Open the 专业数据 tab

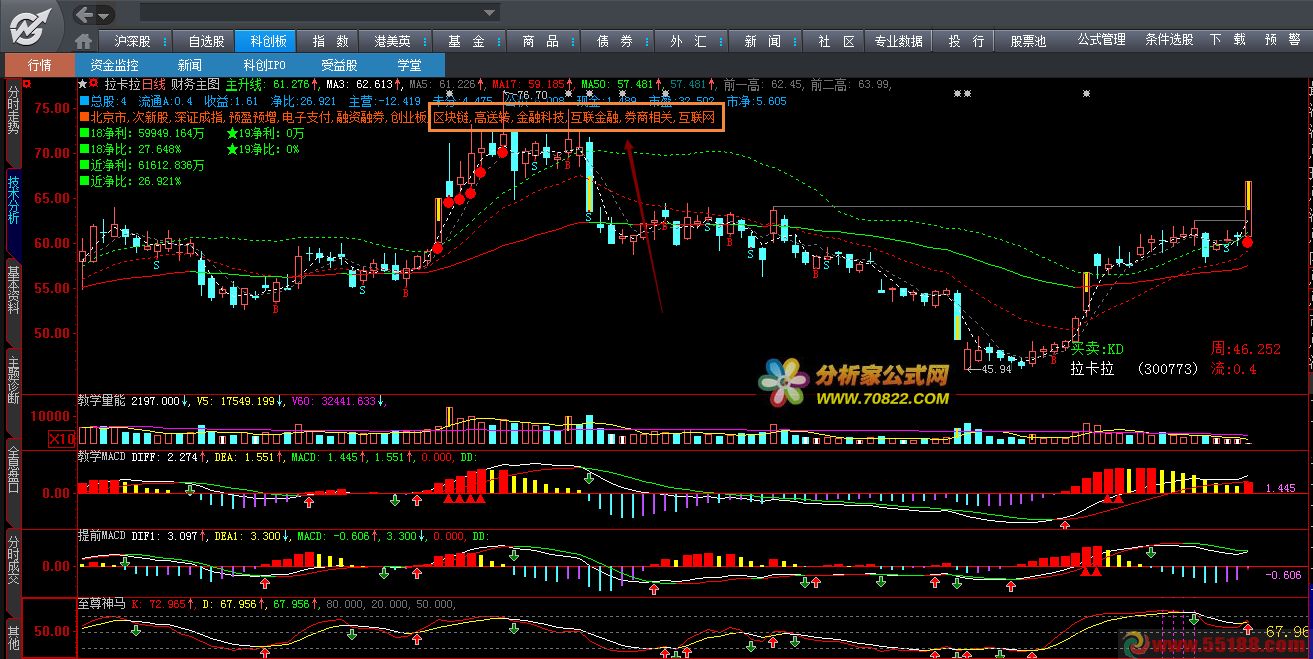[x=899, y=41]
